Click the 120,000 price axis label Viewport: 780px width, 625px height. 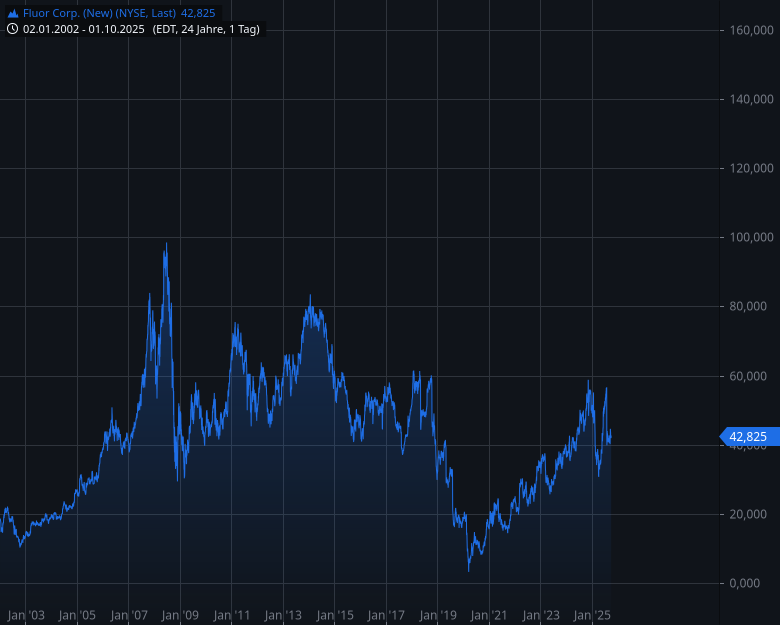tap(752, 169)
